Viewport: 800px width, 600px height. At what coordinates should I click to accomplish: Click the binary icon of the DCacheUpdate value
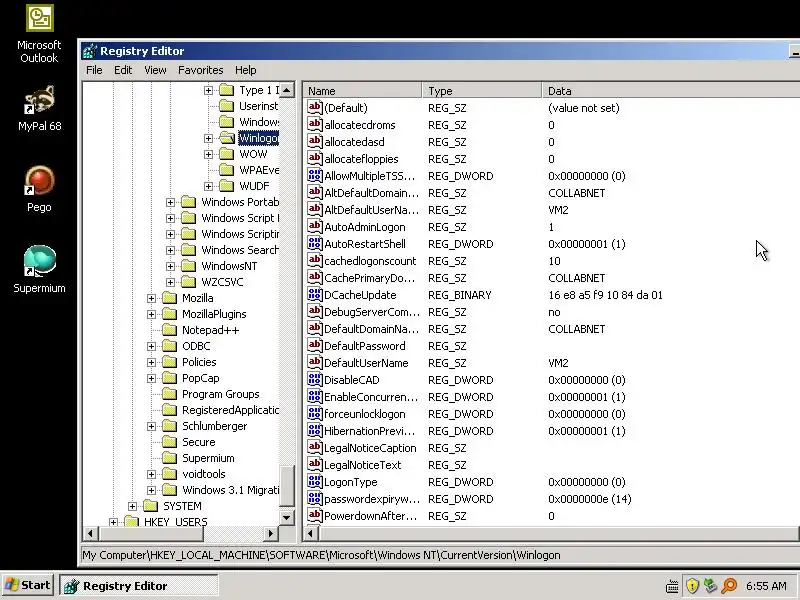315,294
